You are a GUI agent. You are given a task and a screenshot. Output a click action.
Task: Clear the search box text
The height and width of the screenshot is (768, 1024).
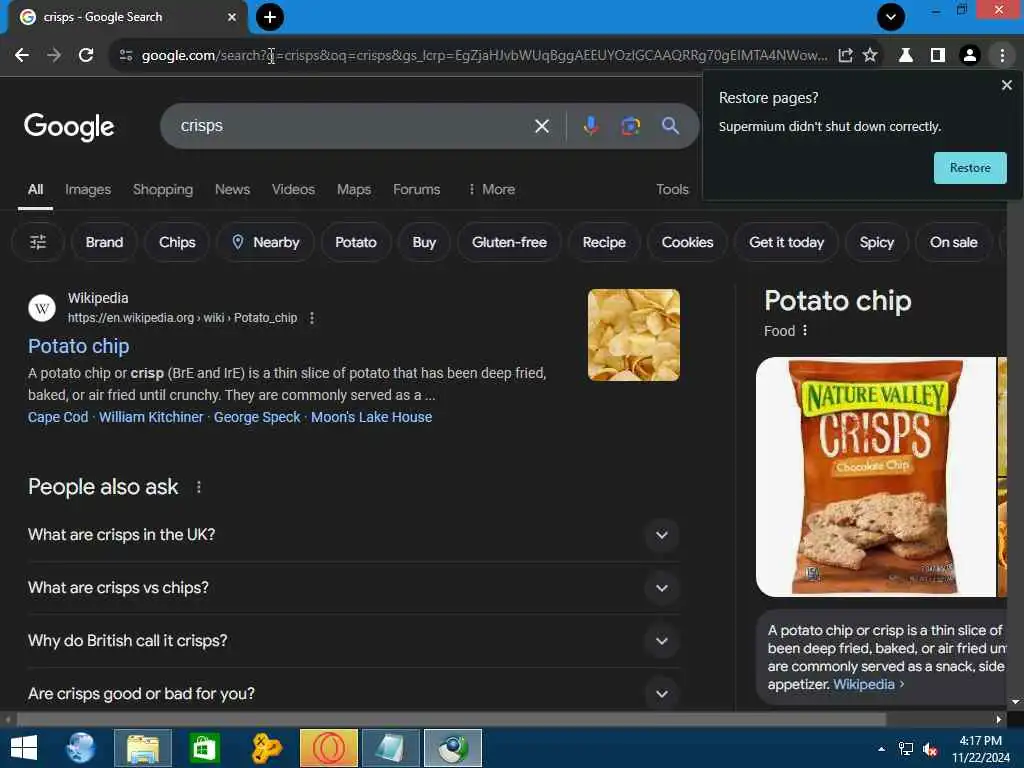(541, 126)
